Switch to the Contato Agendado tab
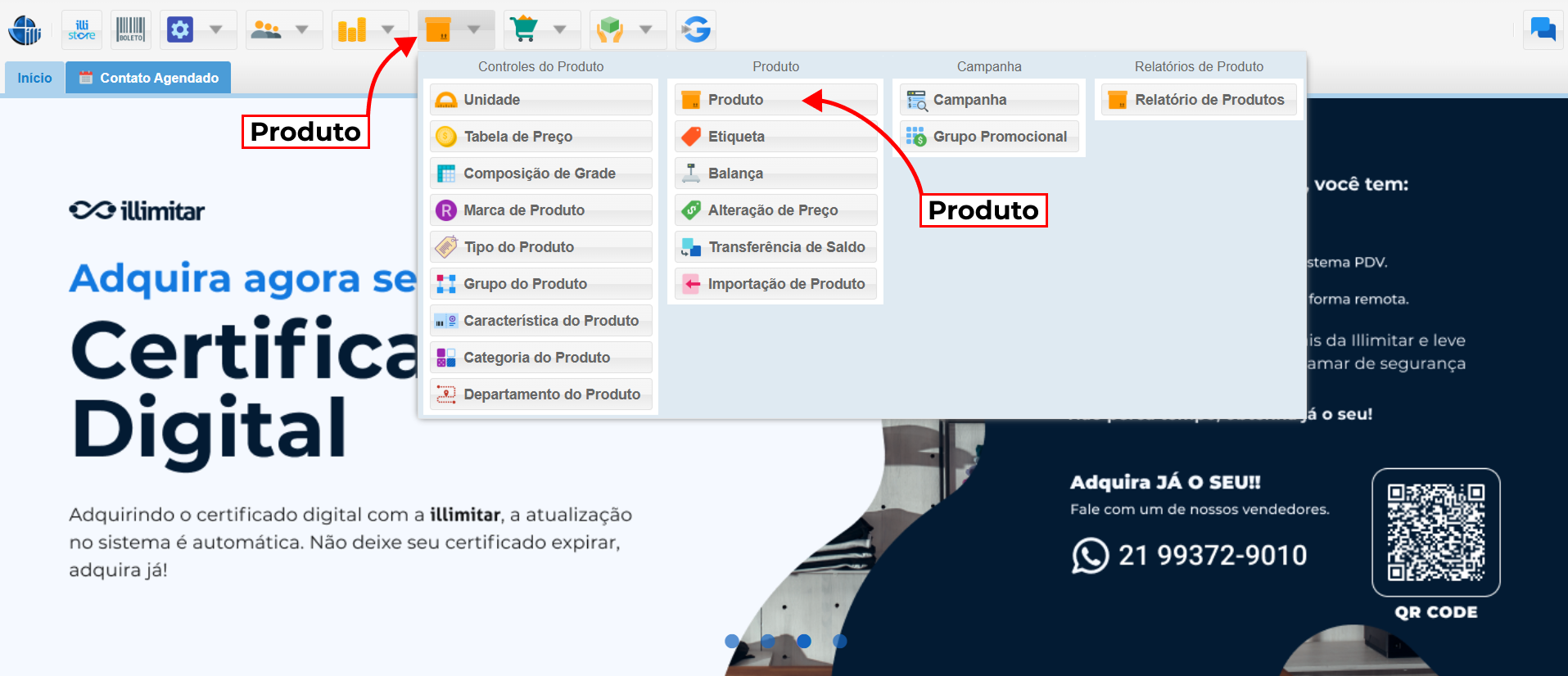 click(x=148, y=78)
